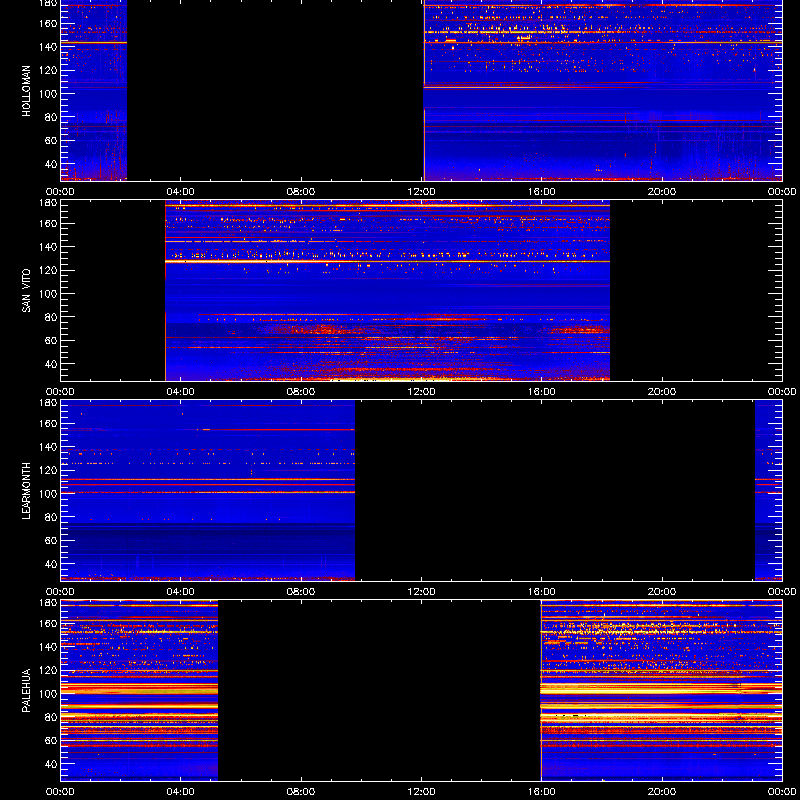
Task: Select the 16:00 time label below San Vito panel
Action: tap(542, 392)
